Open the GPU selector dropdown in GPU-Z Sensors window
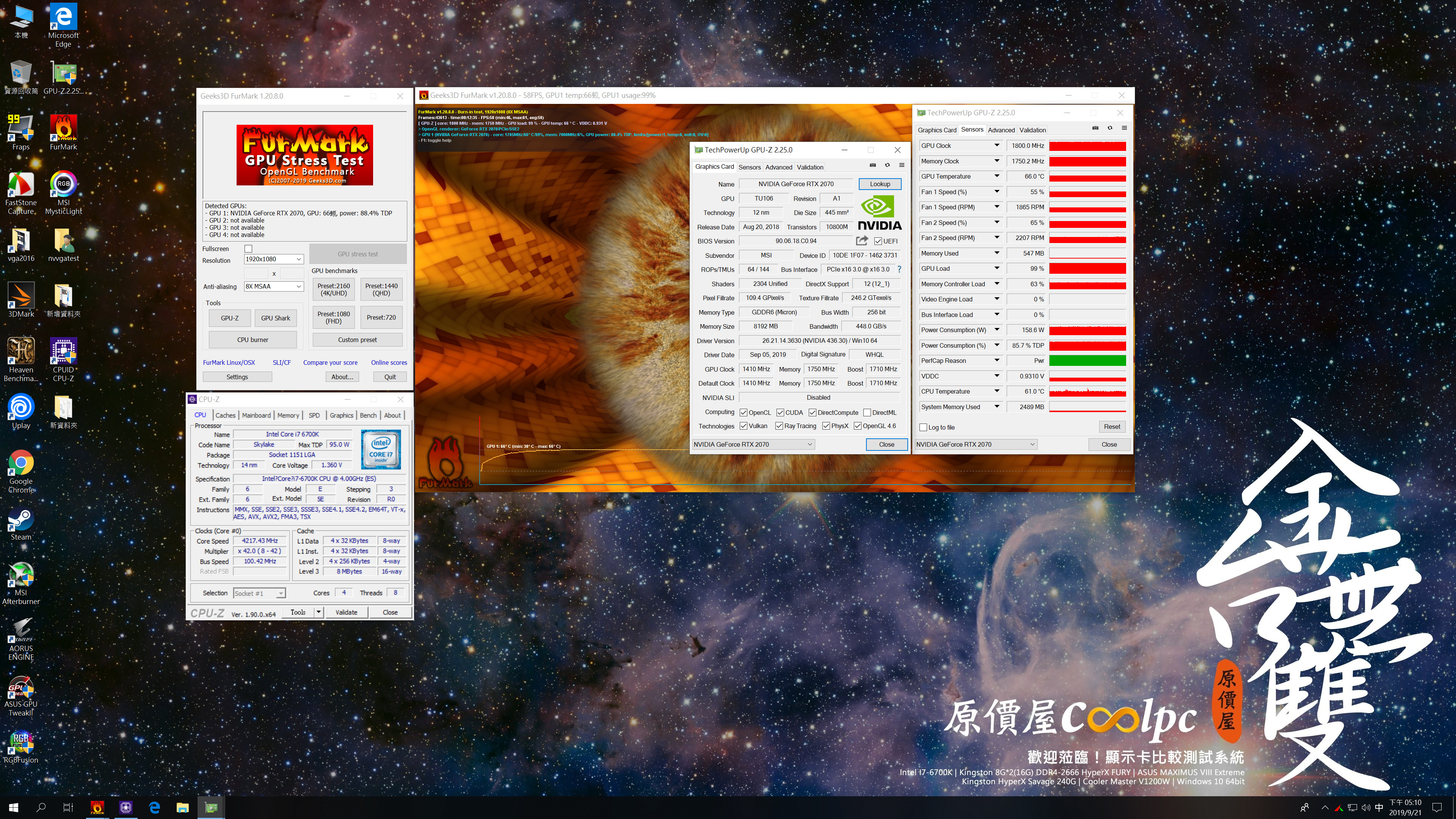Screen dimensions: 1456x819 976,444
